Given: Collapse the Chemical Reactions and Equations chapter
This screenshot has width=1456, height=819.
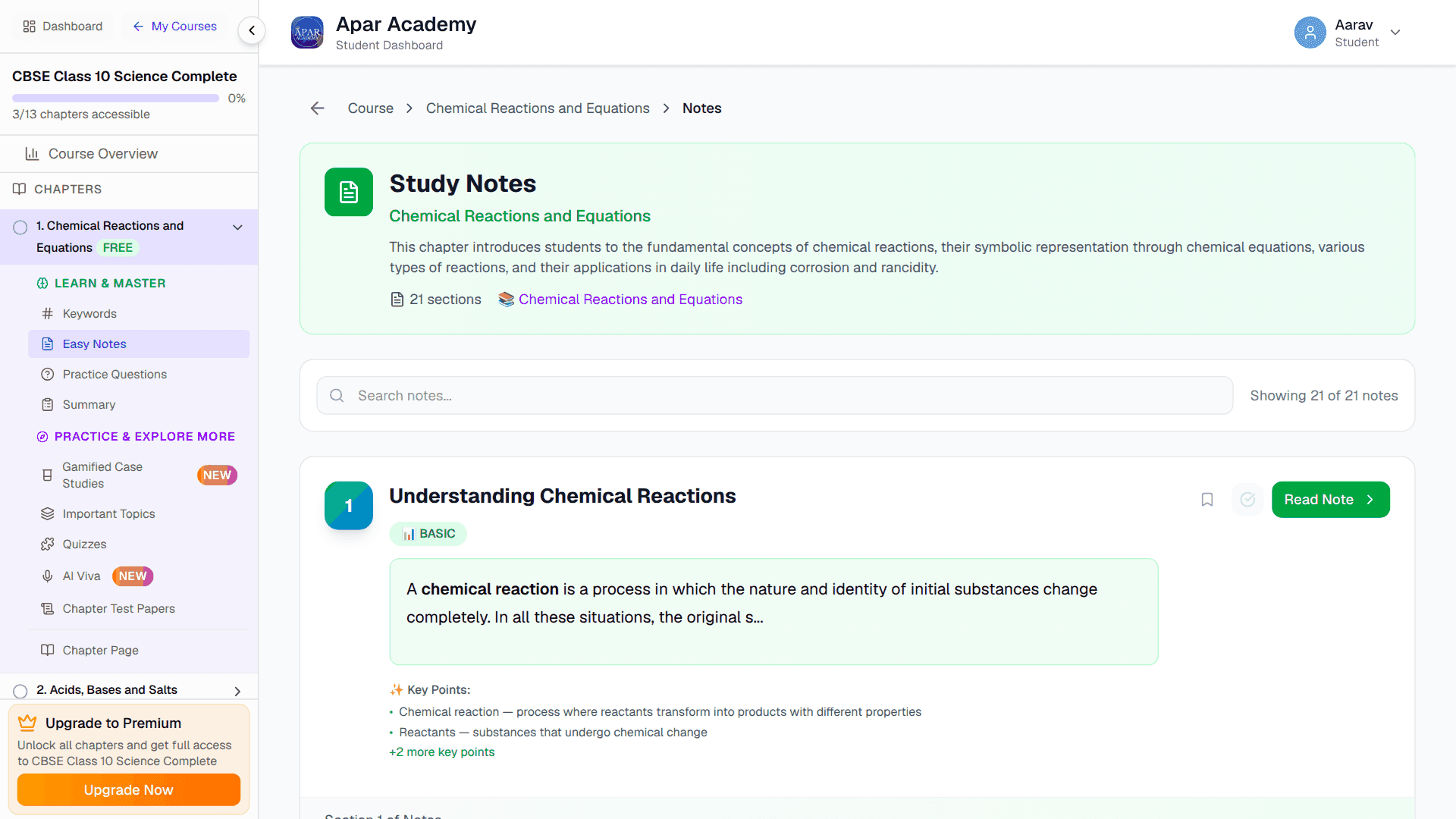Looking at the screenshot, I should (x=237, y=227).
